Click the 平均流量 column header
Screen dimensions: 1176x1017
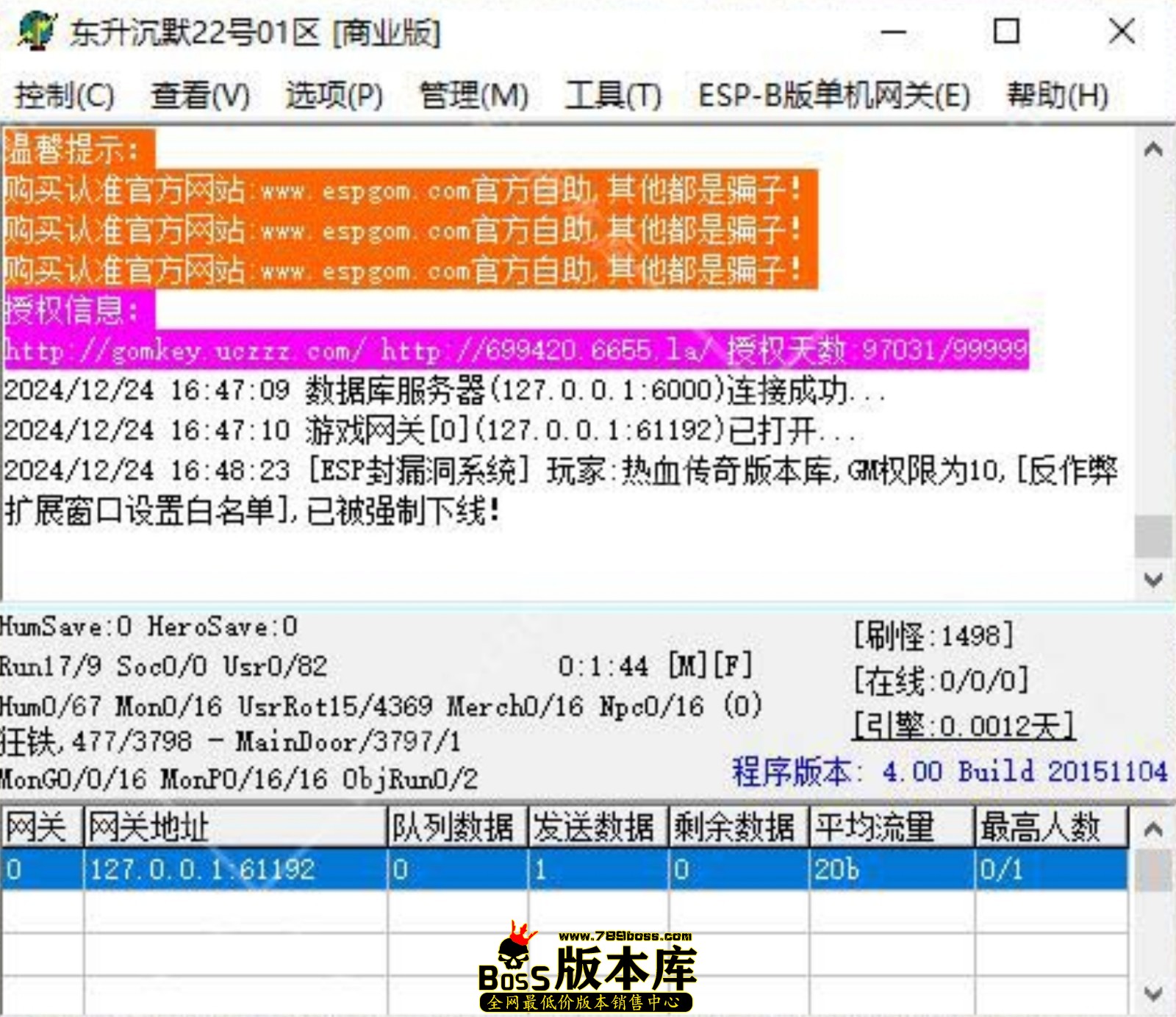(x=891, y=827)
